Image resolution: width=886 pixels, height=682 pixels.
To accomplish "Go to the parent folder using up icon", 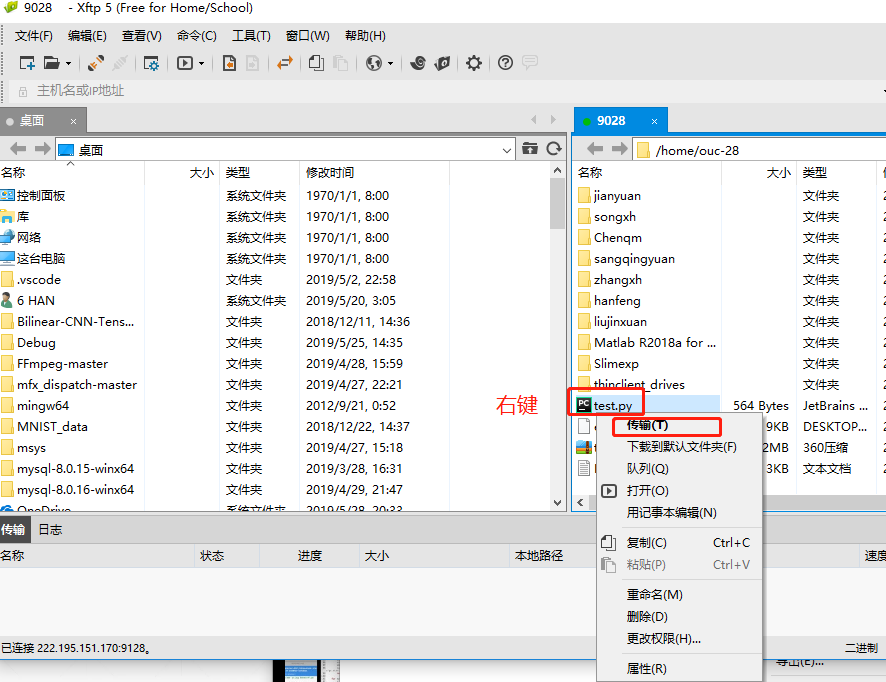I will (532, 147).
